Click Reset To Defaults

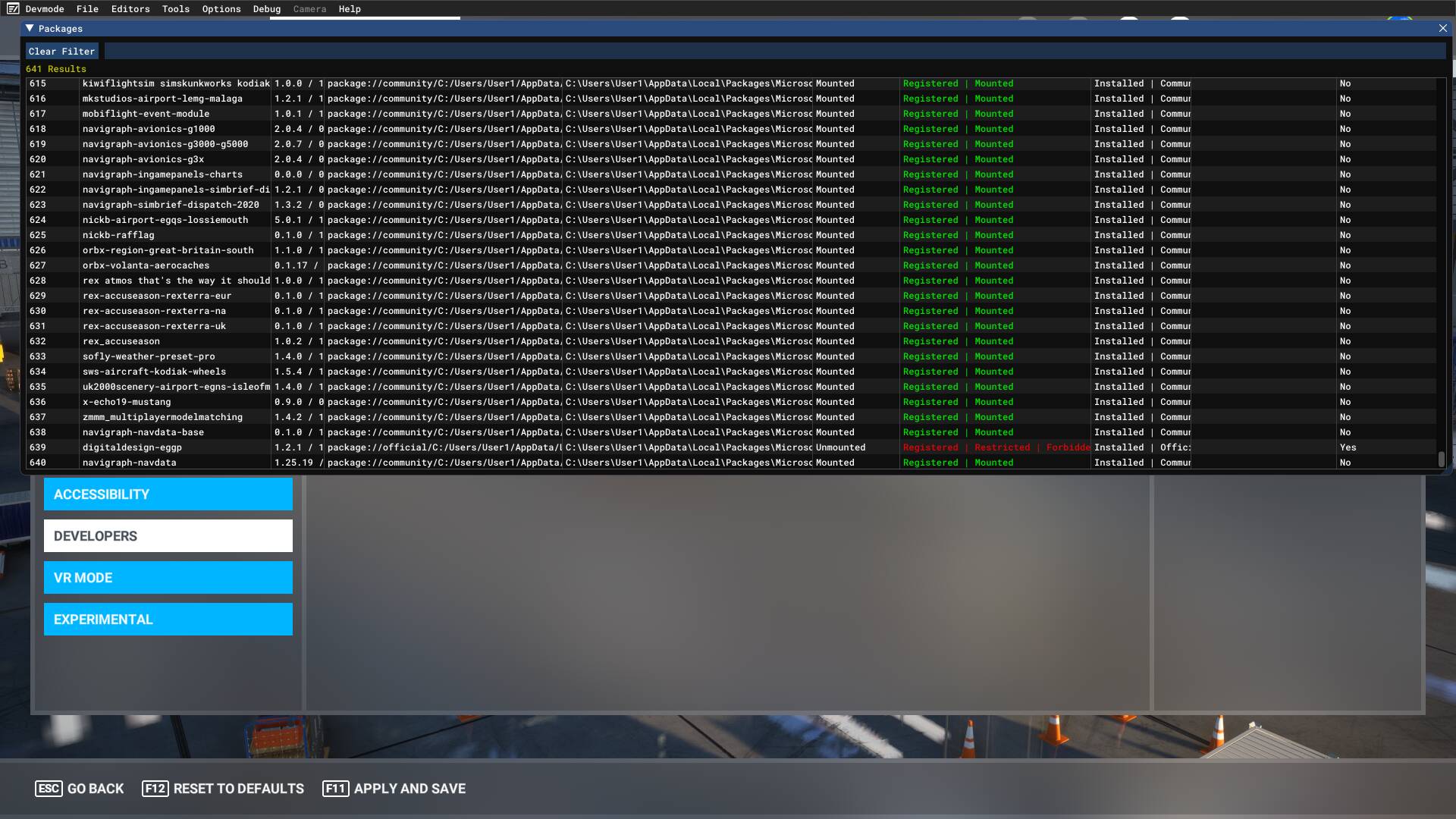(223, 789)
